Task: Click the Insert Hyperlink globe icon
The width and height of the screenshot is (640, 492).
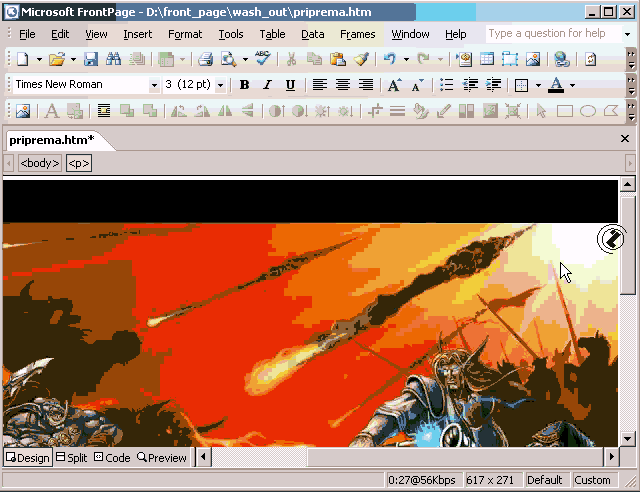Action: 561,60
